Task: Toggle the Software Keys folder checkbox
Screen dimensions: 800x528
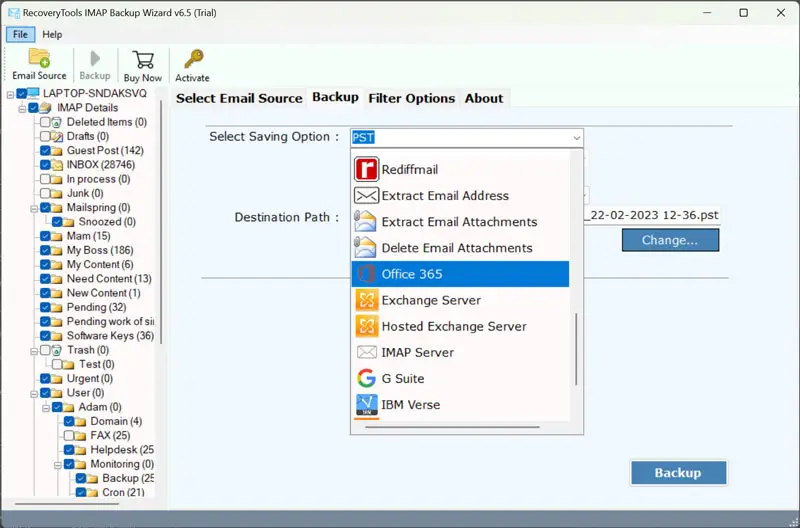Action: 45,336
